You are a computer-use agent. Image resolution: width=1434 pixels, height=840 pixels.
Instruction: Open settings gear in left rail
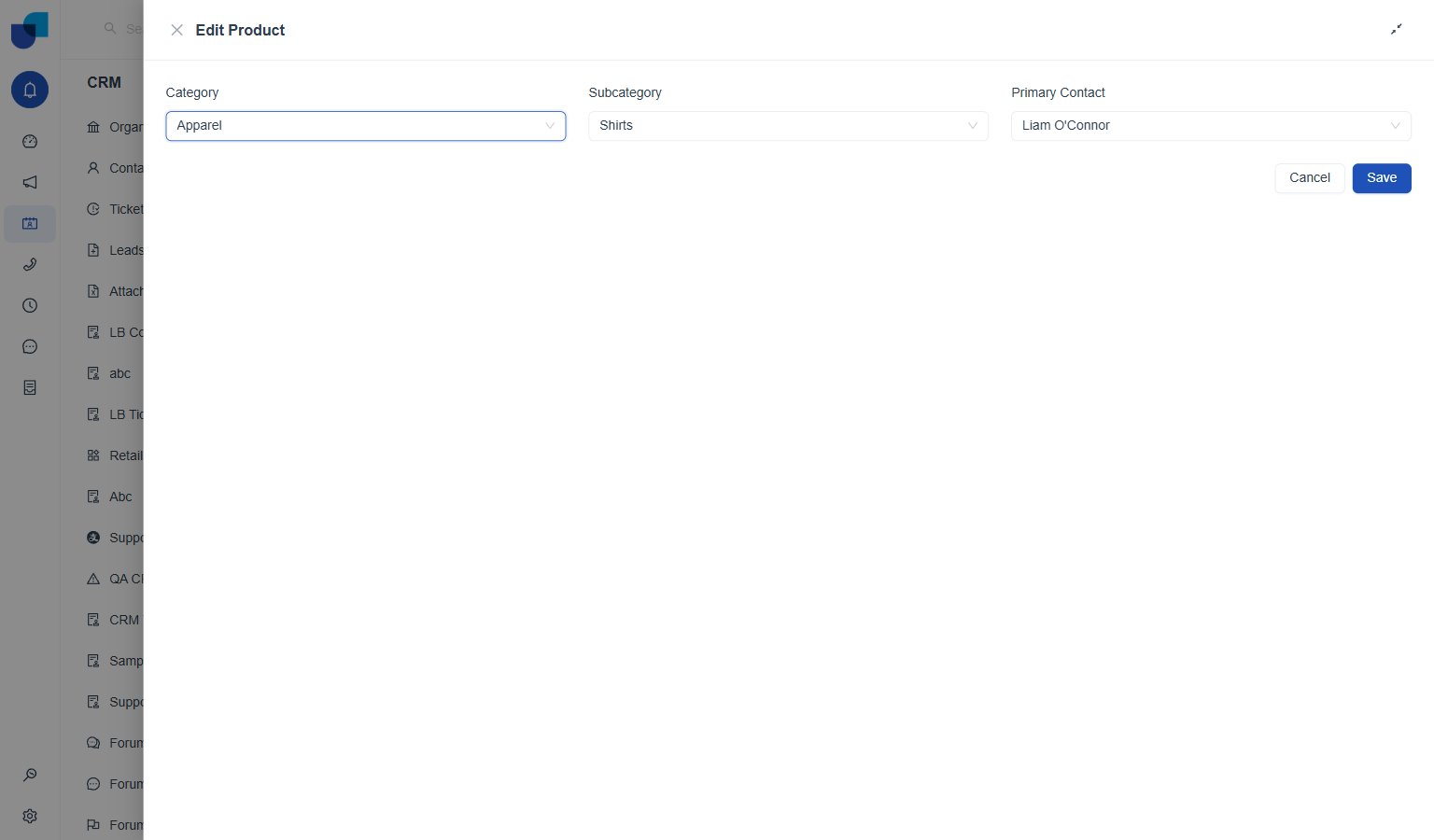tap(30, 816)
